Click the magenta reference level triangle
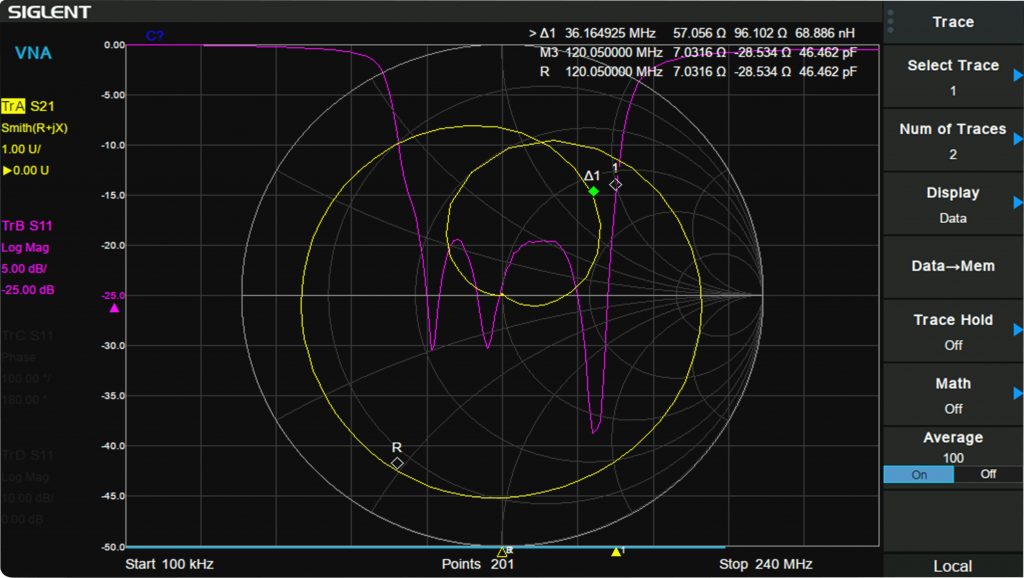The image size is (1024, 578). [x=114, y=308]
